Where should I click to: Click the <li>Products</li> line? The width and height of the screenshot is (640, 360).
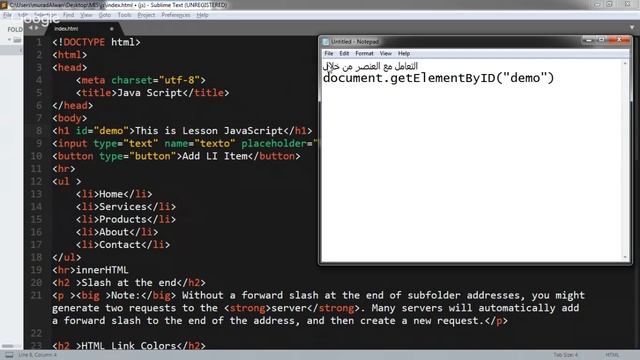[x=126, y=219]
